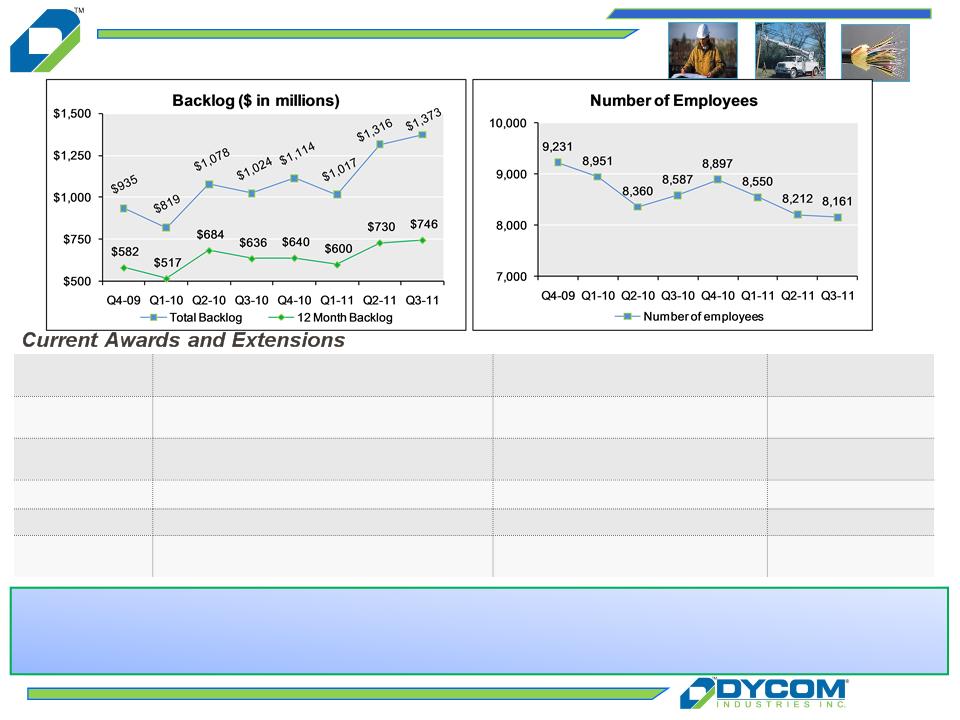
Task: Click the $600 12-month backlog label
Action: 338,249
